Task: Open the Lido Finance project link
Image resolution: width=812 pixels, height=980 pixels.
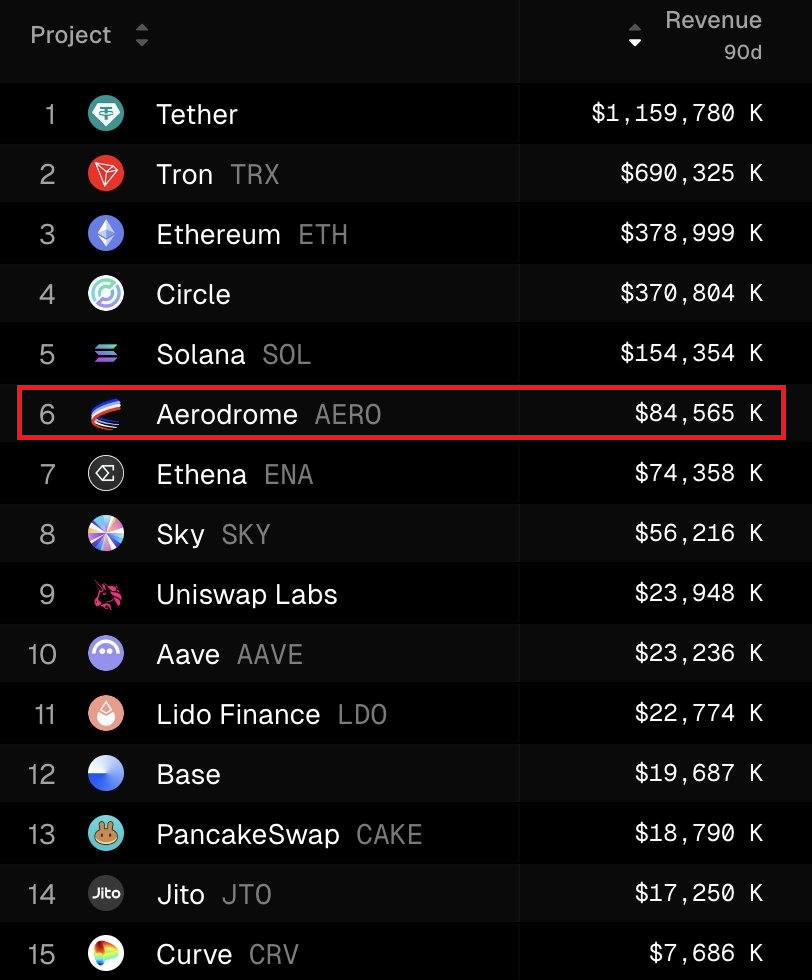Action: (x=238, y=714)
